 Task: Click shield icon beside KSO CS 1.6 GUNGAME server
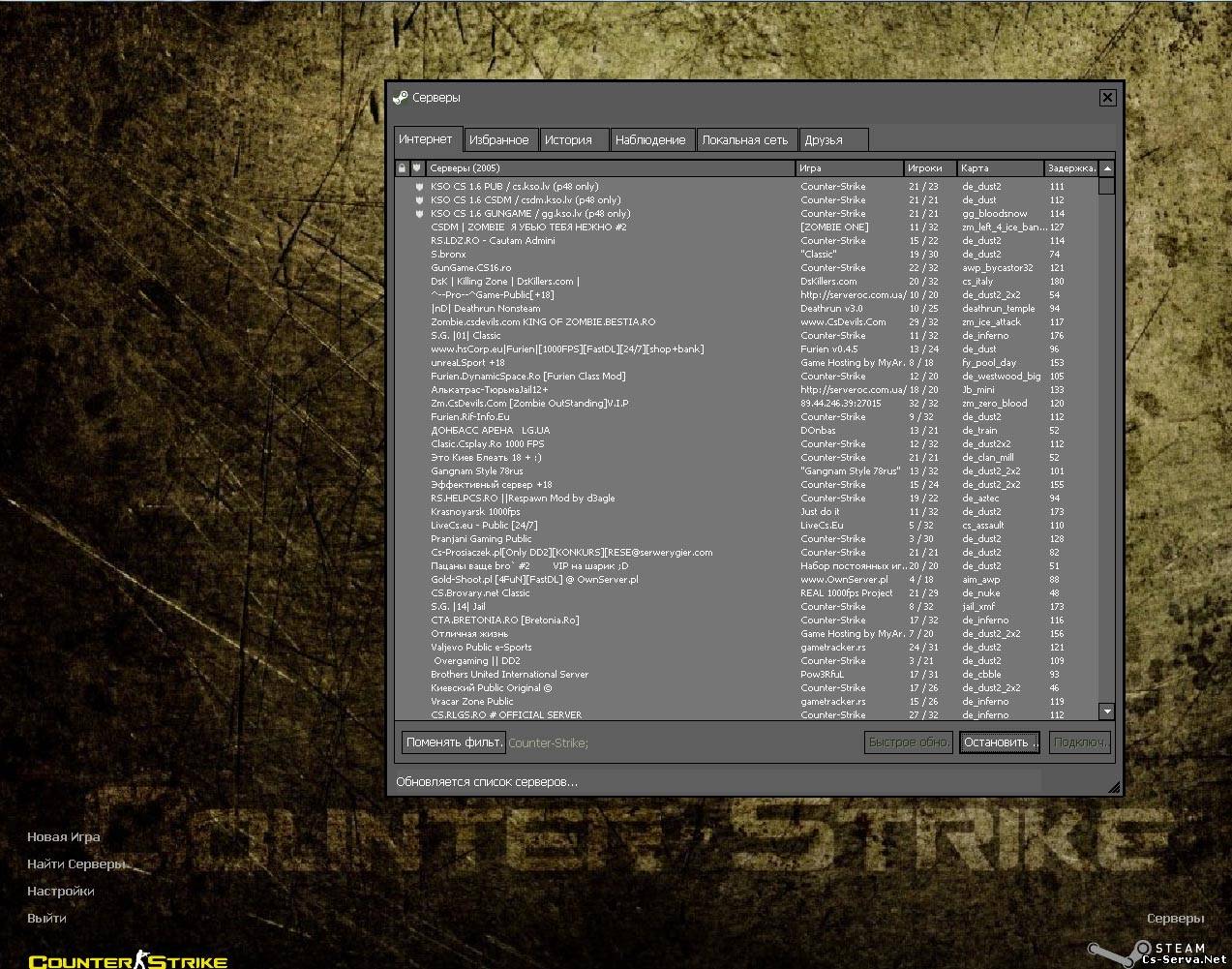pyautogui.click(x=419, y=214)
